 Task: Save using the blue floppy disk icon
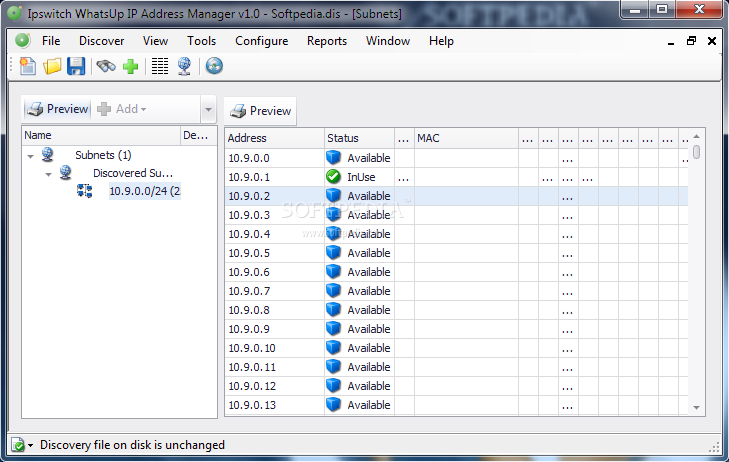point(76,66)
